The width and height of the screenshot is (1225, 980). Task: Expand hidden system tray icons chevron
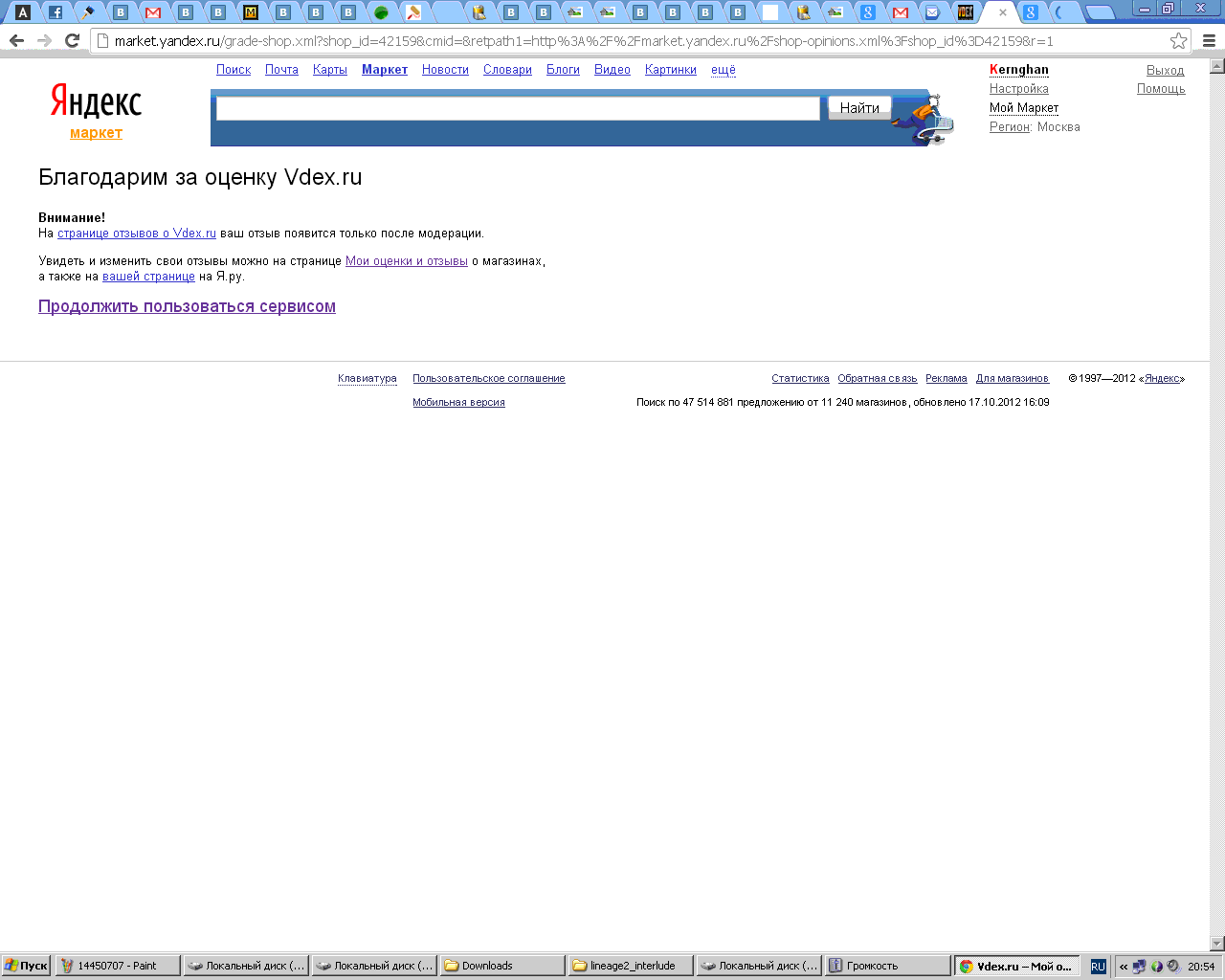1124,967
